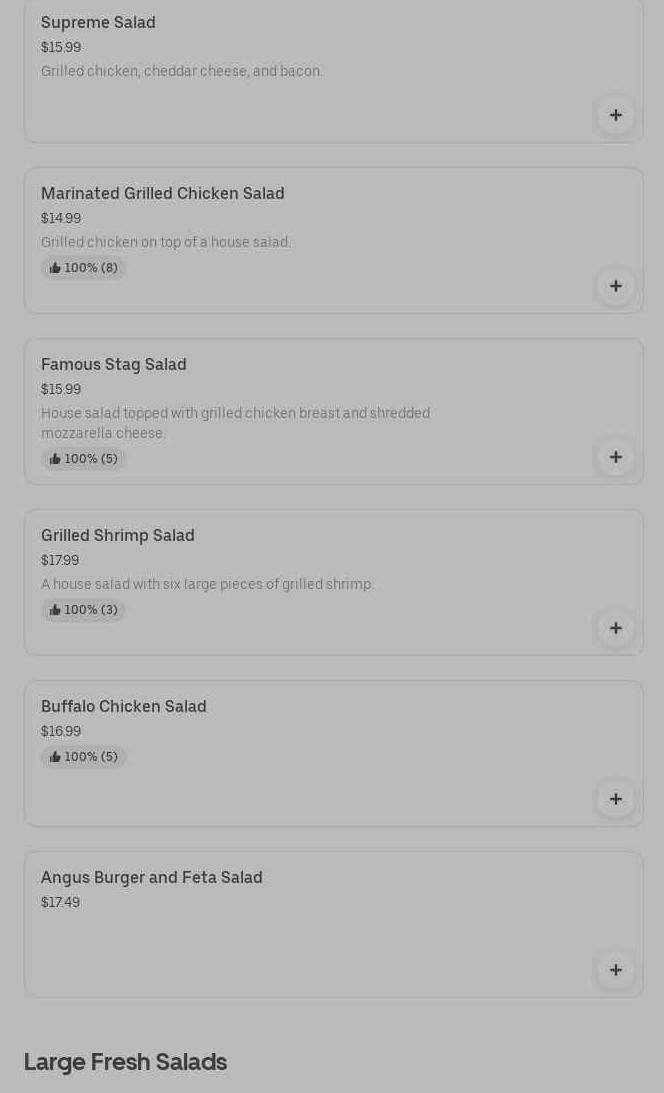Click the $17.99 Grilled Shrimp Salad price

point(60,560)
